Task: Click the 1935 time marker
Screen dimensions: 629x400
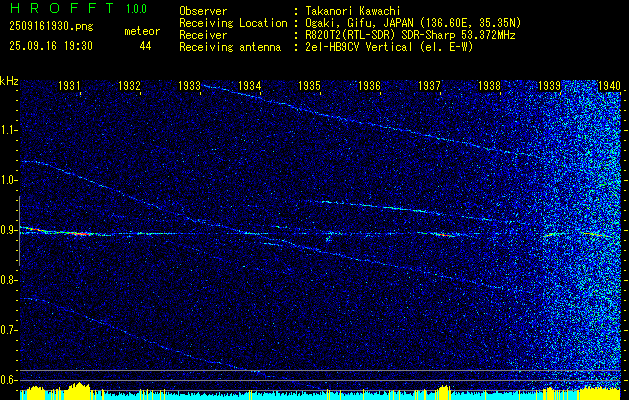Action: [x=309, y=85]
